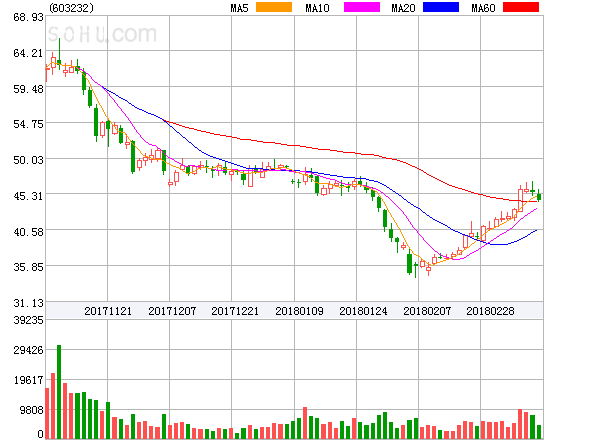600x440 pixels.
Task: Click the 35.85 price axis label
Action: click(x=28, y=267)
